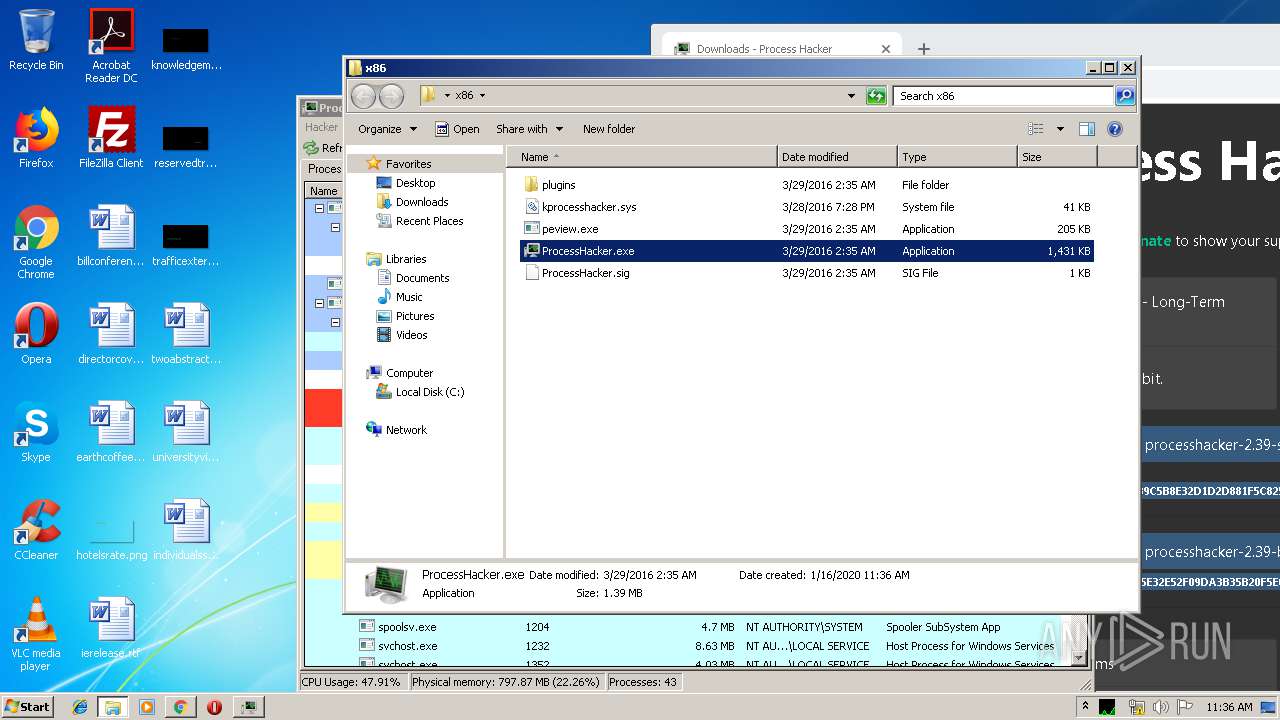
Task: Launch Acrobat Reader DC from desktop
Action: [x=111, y=45]
